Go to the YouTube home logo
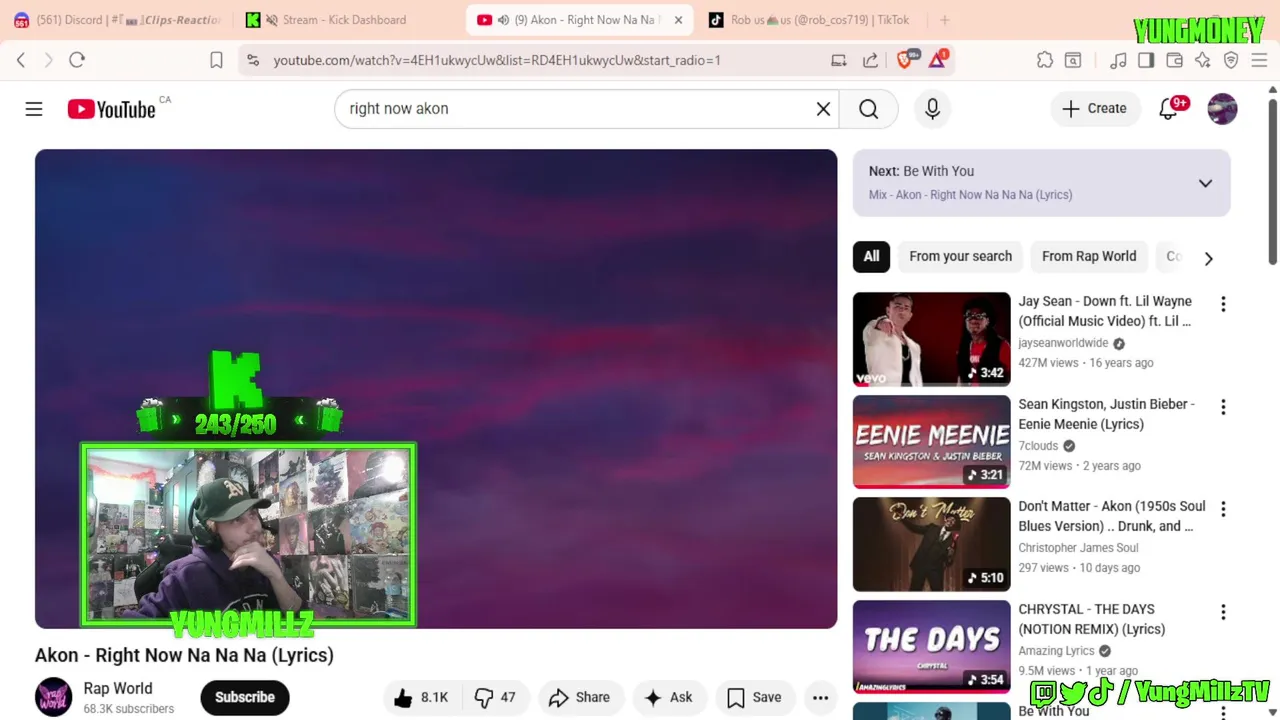This screenshot has height=720, width=1280. pyautogui.click(x=112, y=109)
